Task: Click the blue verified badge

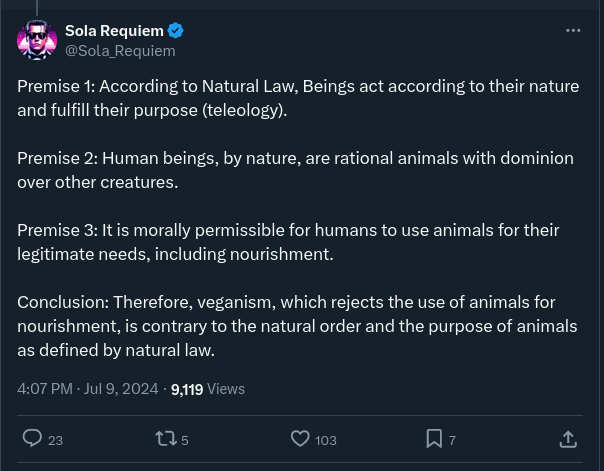Action: 176,31
